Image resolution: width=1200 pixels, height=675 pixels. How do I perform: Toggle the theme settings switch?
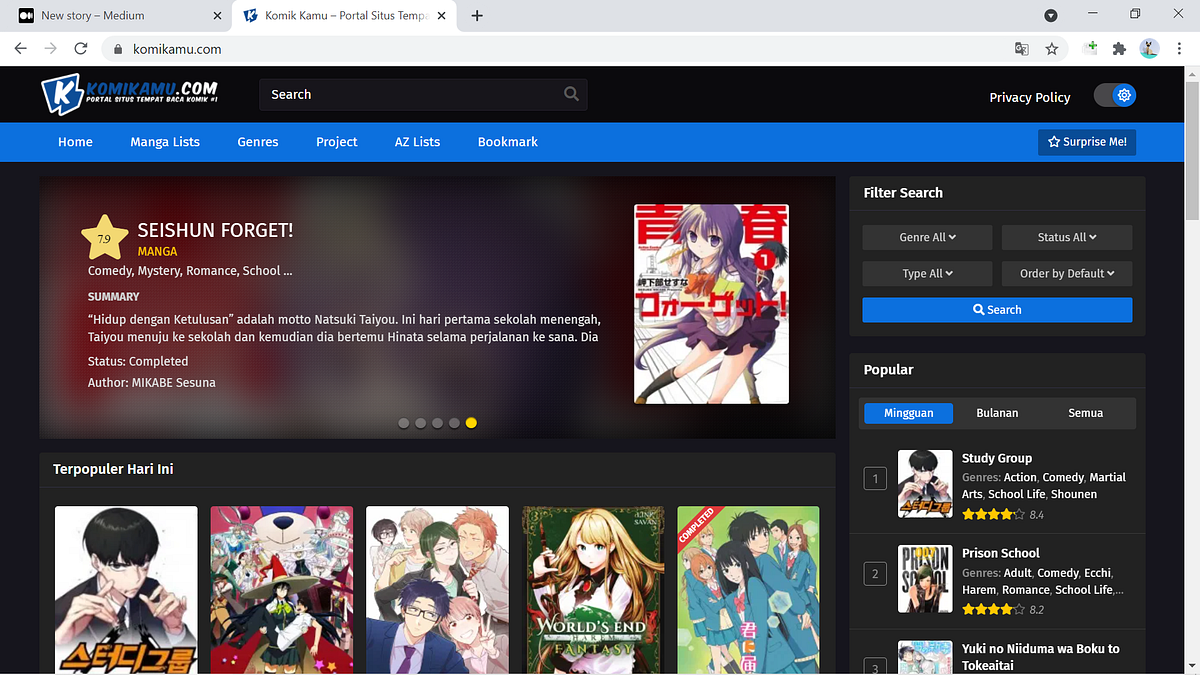pyautogui.click(x=1115, y=96)
